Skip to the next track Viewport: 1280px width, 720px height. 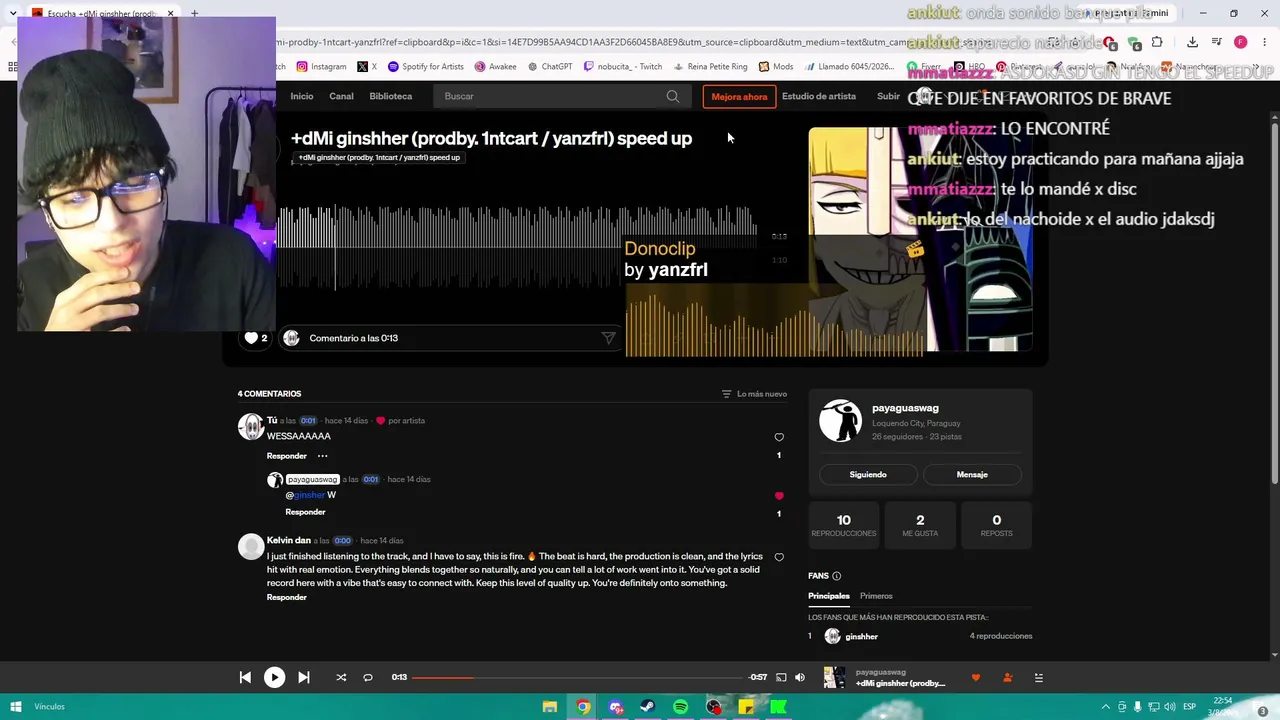click(x=304, y=677)
